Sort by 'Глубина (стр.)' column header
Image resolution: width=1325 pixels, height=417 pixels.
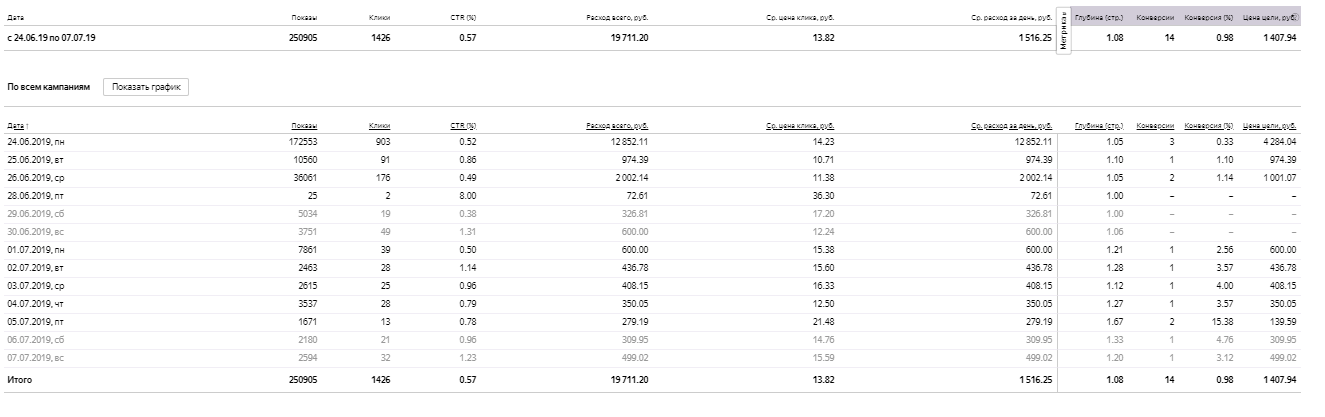pos(1099,126)
